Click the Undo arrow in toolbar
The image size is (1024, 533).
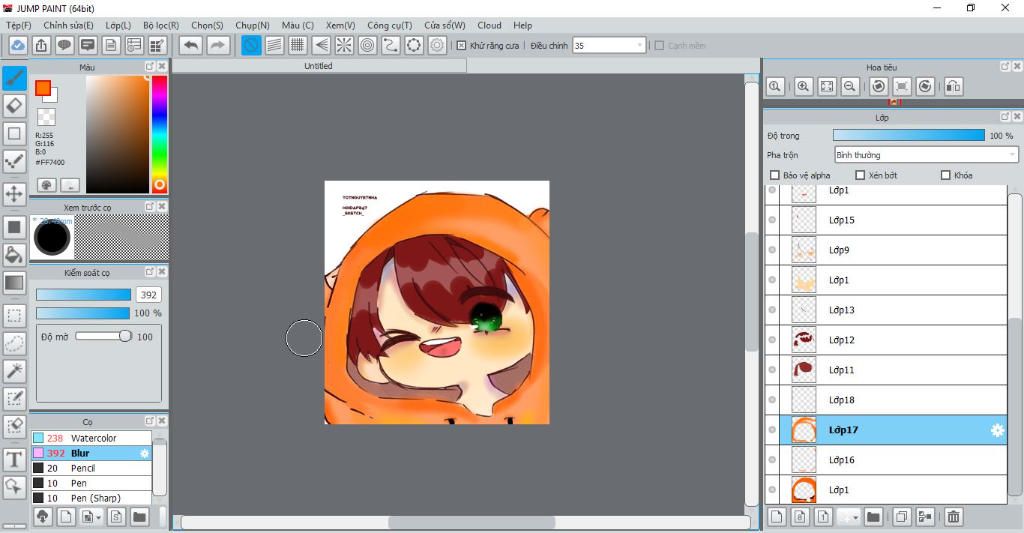tap(191, 45)
